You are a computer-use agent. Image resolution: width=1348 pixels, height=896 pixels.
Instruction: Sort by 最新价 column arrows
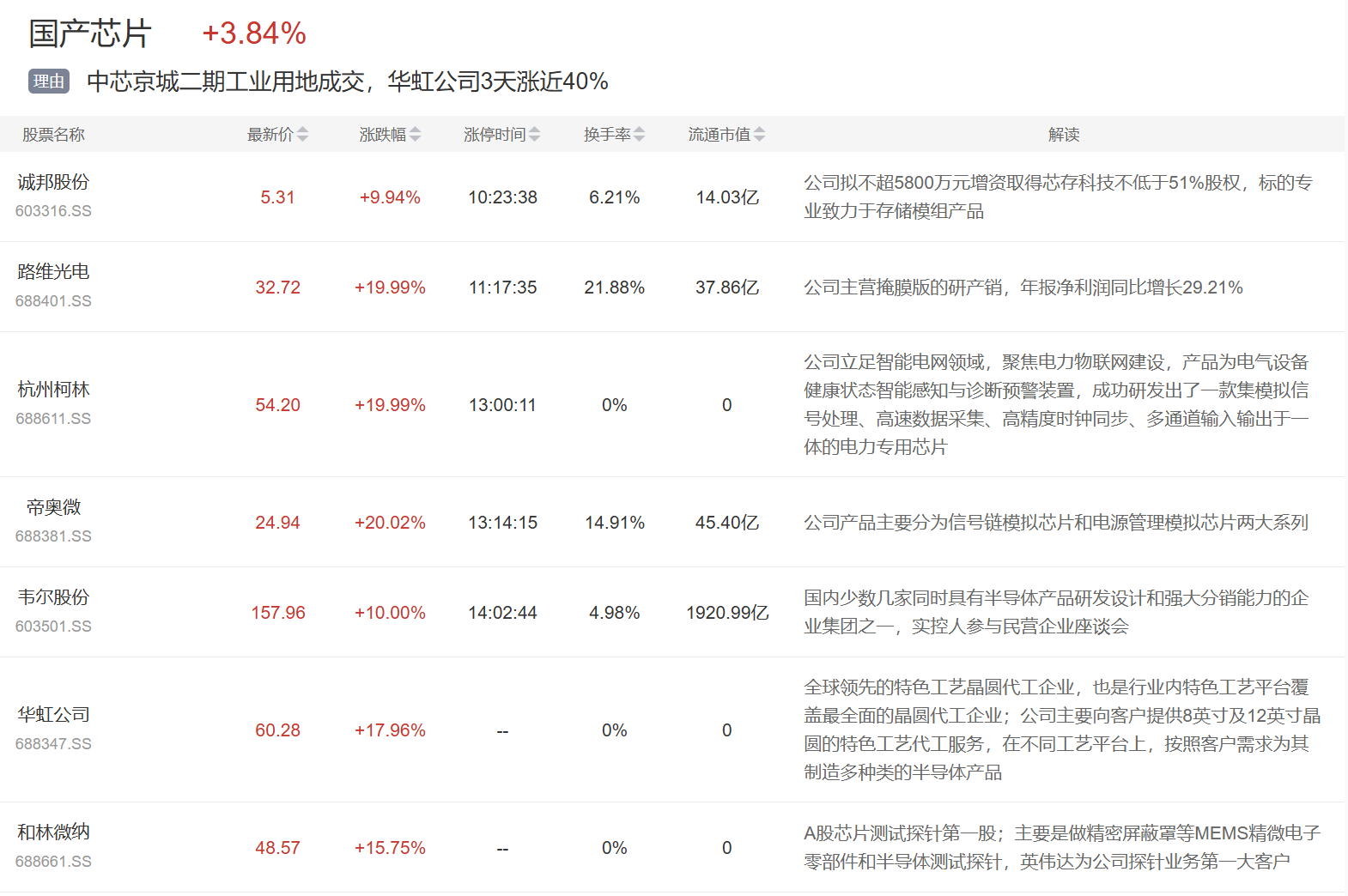pos(302,135)
